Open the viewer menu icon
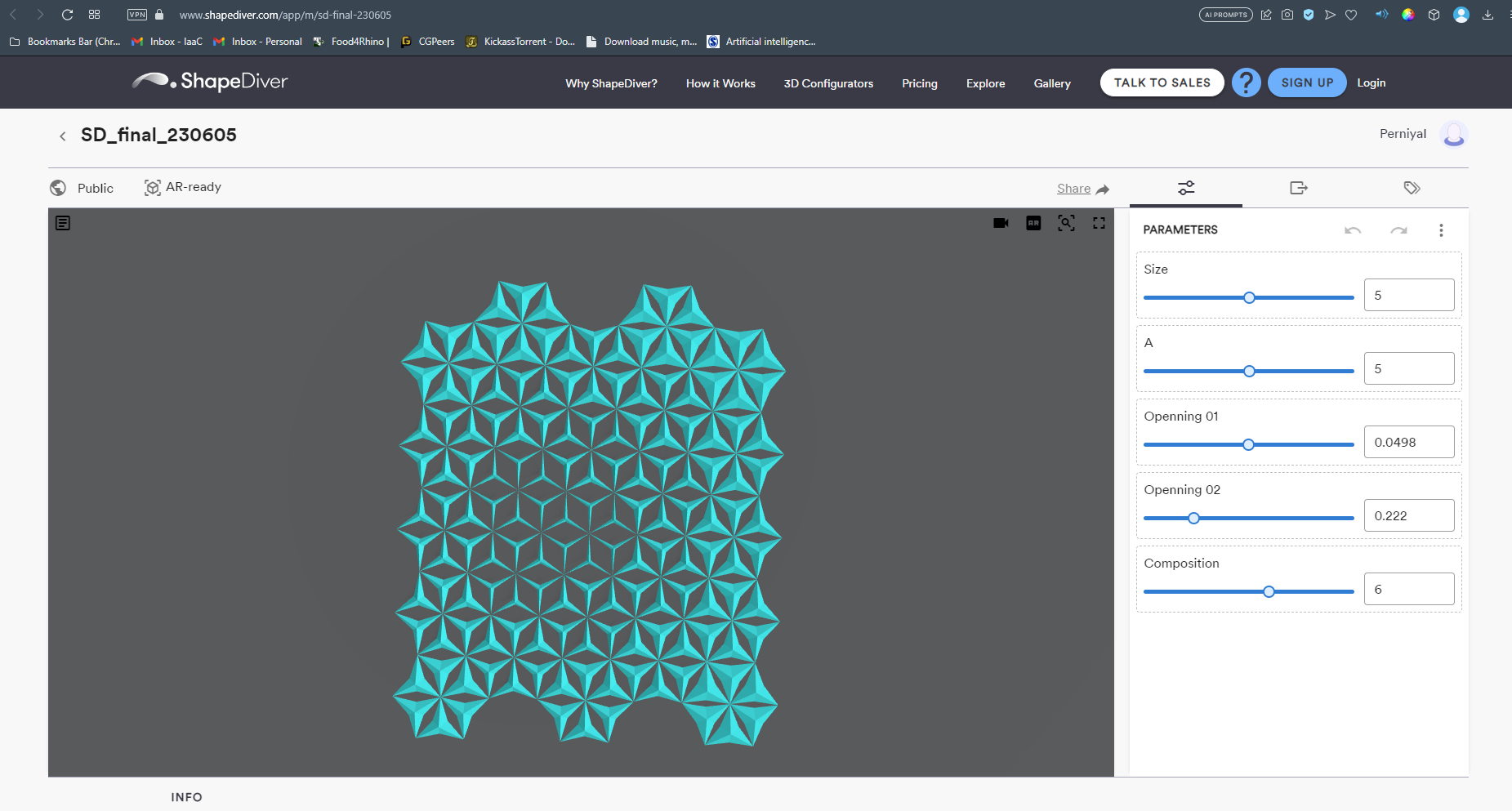This screenshot has width=1512, height=811. [63, 222]
